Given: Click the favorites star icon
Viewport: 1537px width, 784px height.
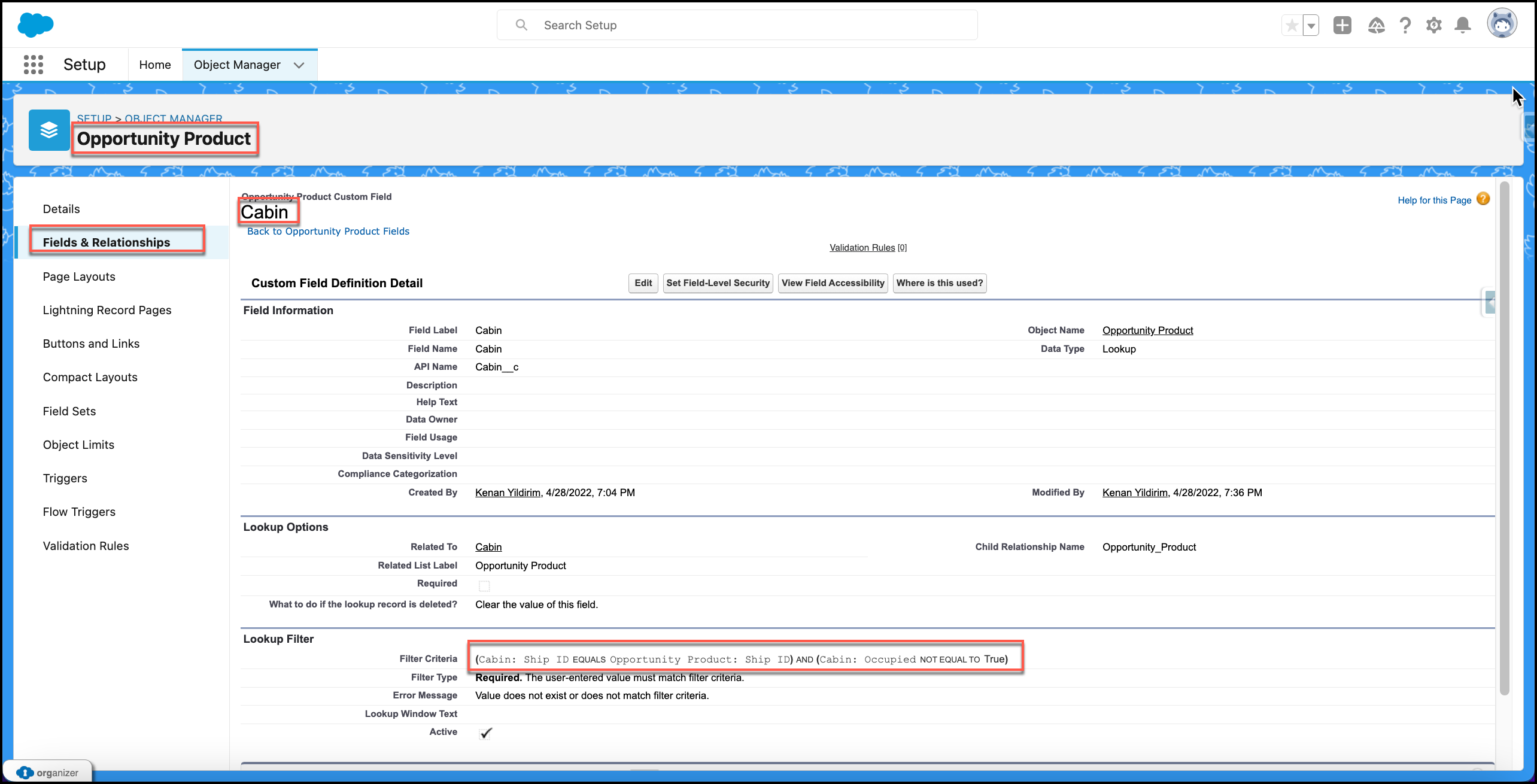Looking at the screenshot, I should [1292, 26].
